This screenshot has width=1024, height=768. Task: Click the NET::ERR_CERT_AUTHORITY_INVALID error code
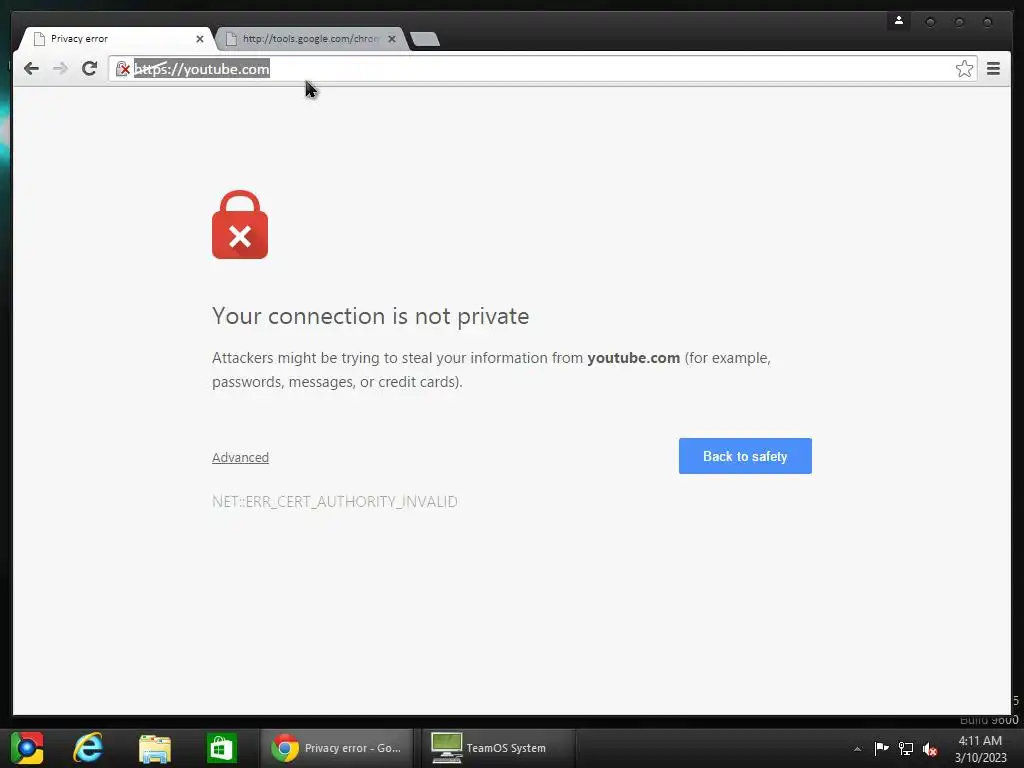point(334,502)
